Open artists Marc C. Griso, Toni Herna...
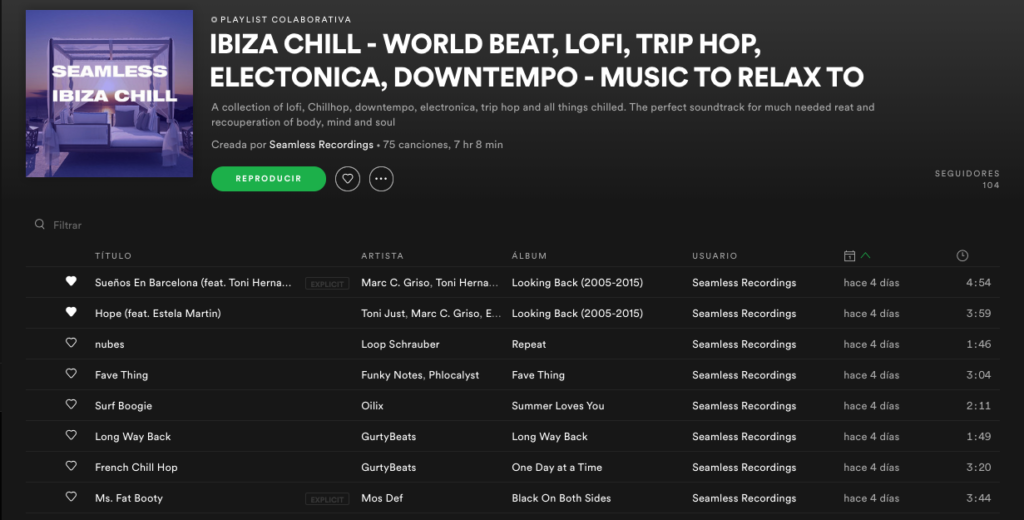This screenshot has height=520, width=1024. click(x=430, y=283)
